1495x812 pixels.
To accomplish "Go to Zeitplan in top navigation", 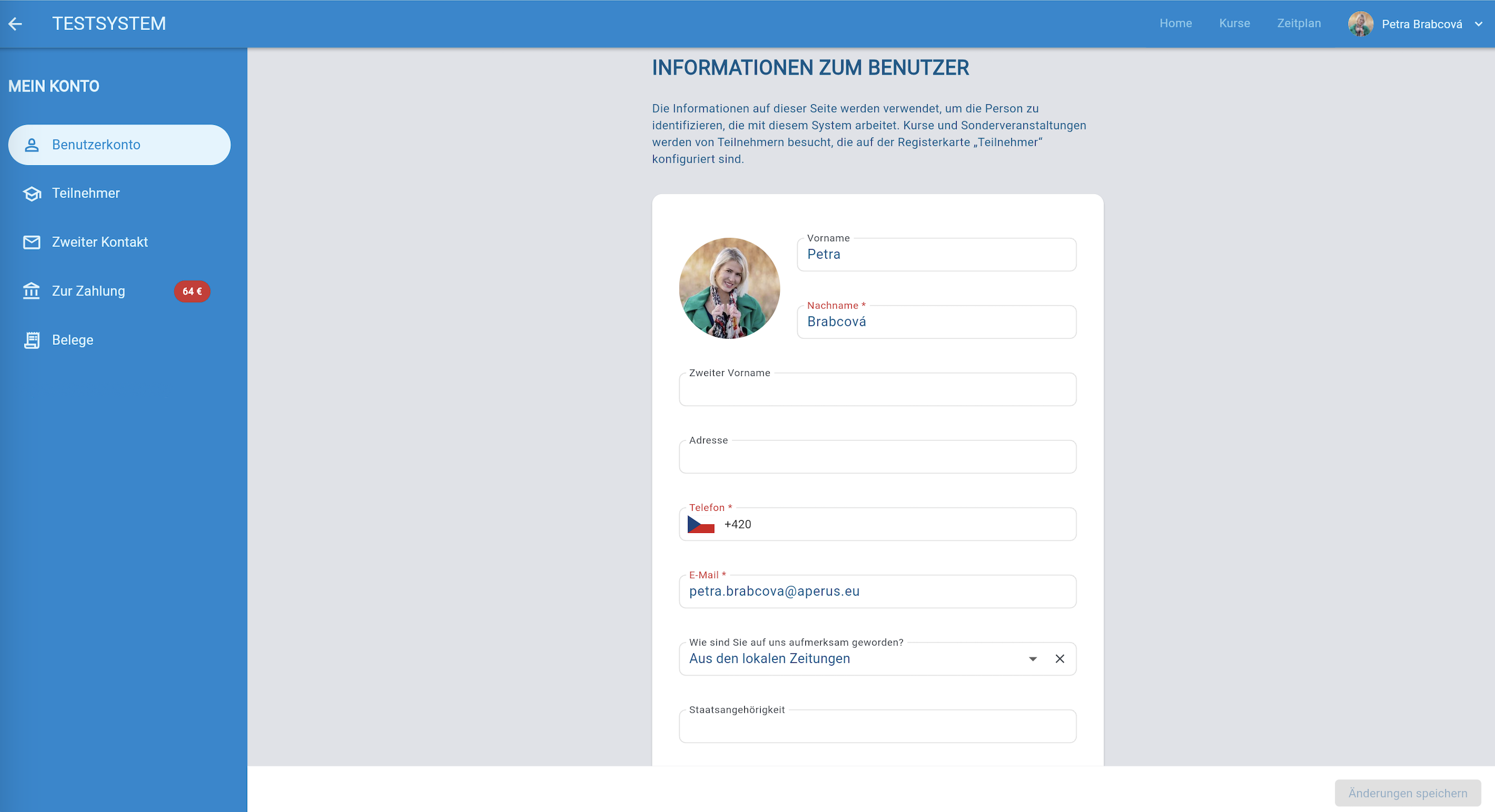I will pos(1299,23).
